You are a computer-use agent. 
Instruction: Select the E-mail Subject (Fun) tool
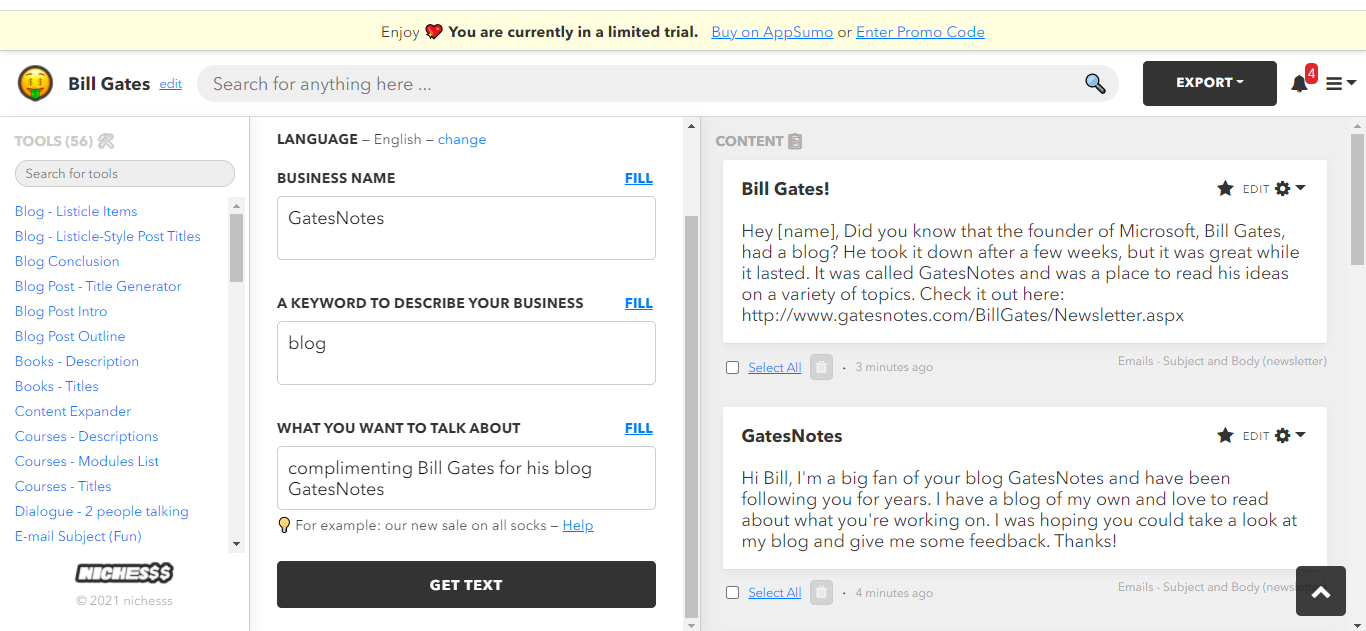[x=78, y=536]
